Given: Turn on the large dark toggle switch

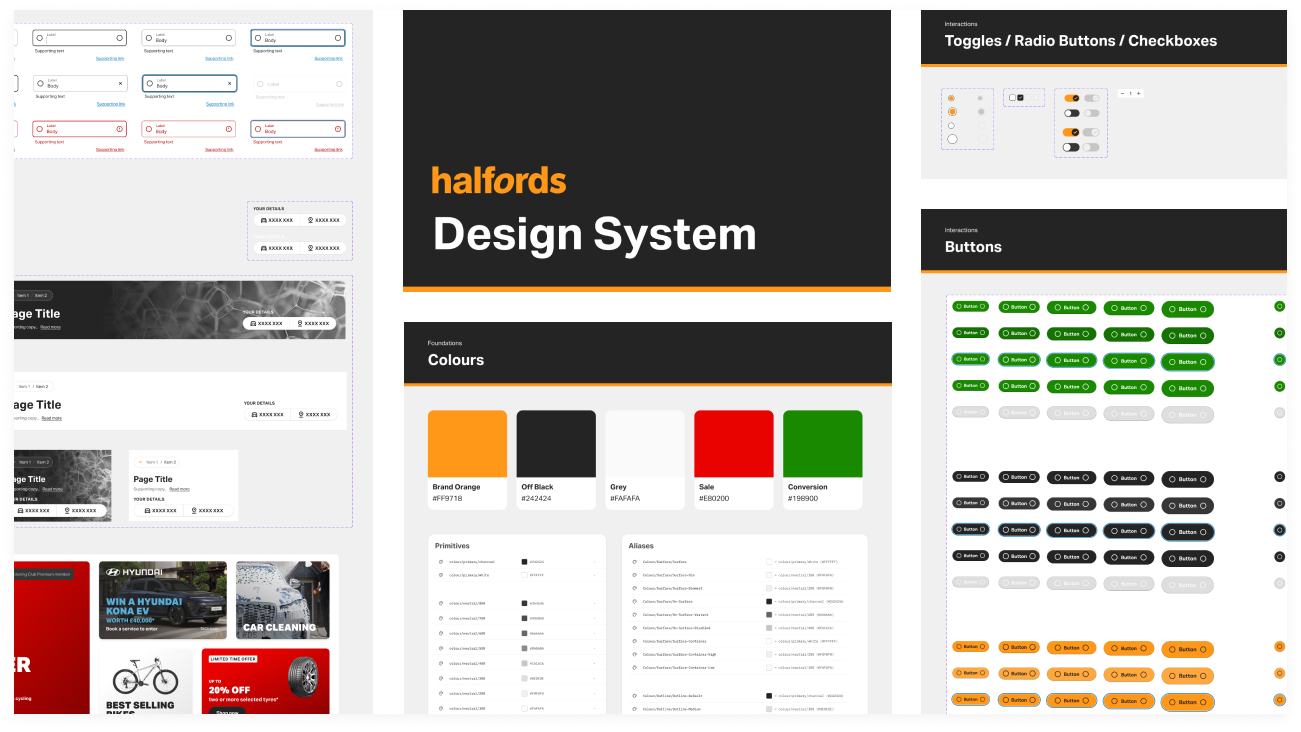Looking at the screenshot, I should [1071, 147].
